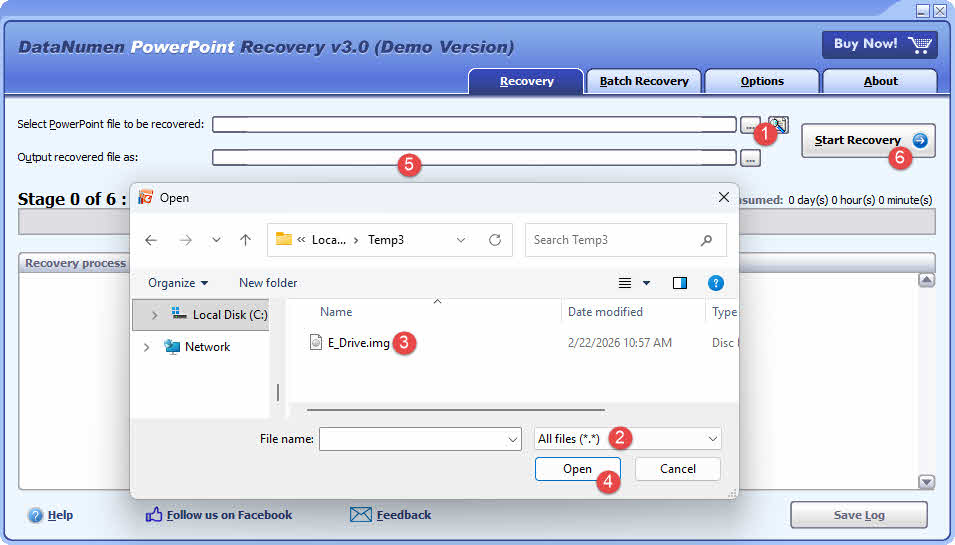Change view layout icon

click(625, 283)
